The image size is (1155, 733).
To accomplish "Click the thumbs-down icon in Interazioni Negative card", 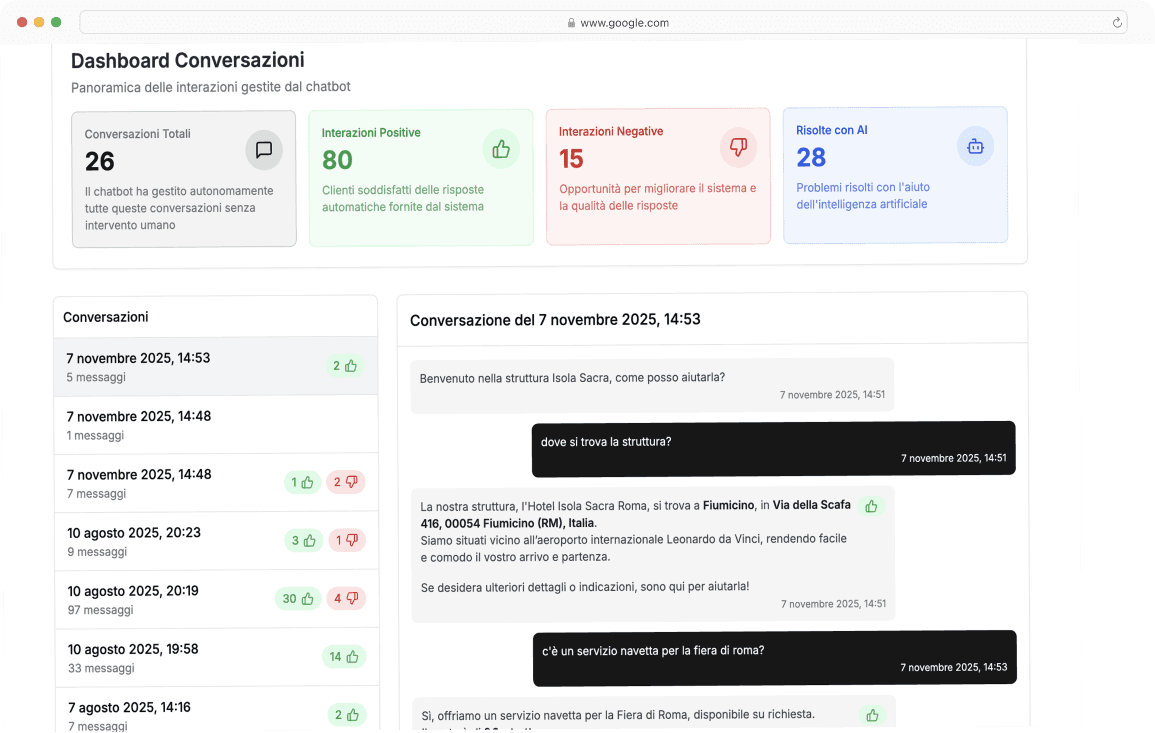I will [x=738, y=147].
